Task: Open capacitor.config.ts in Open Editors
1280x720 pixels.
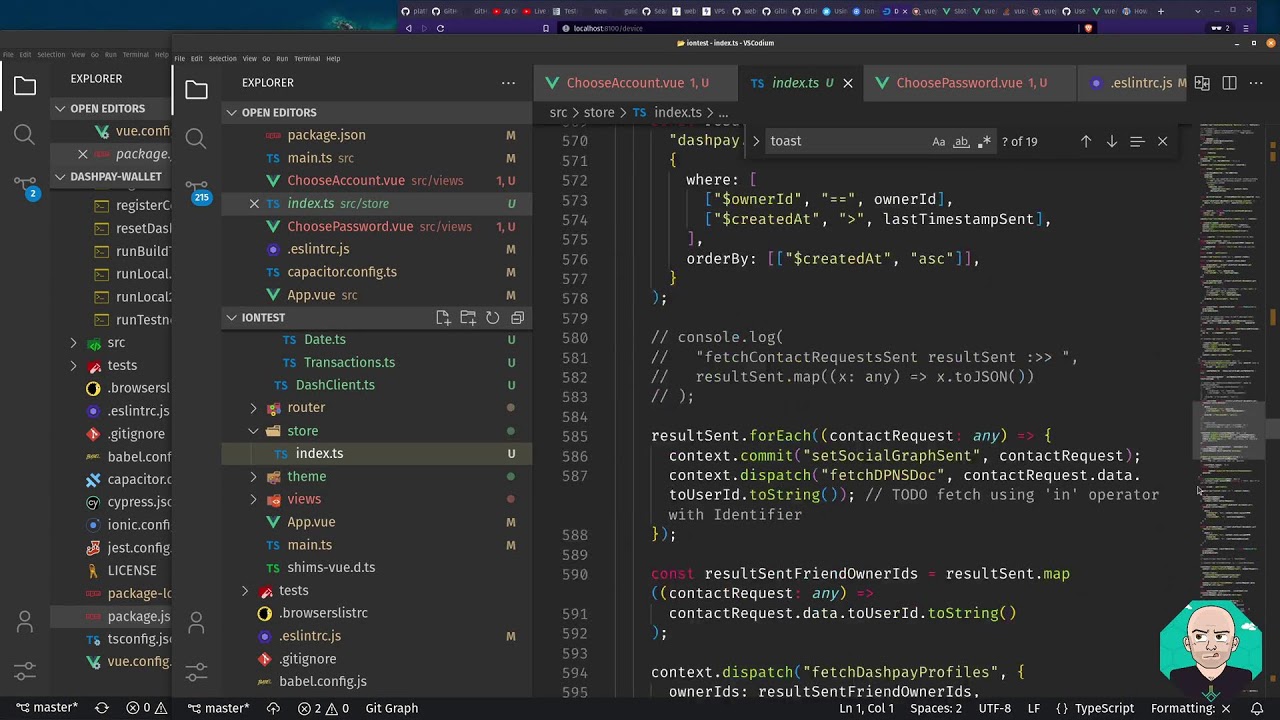Action: [342, 272]
